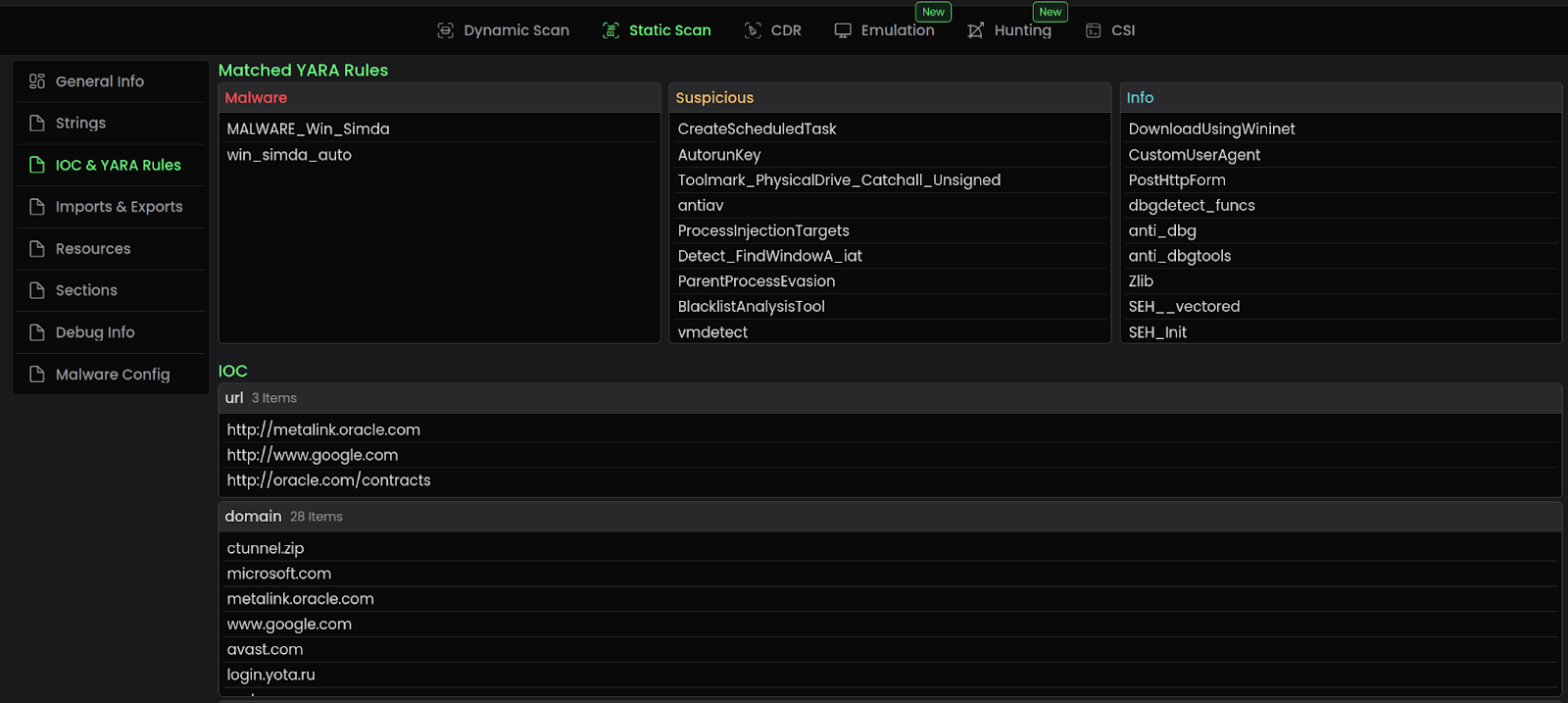This screenshot has height=703, width=1568.
Task: Open Imports & Exports section
Action: [x=111, y=207]
